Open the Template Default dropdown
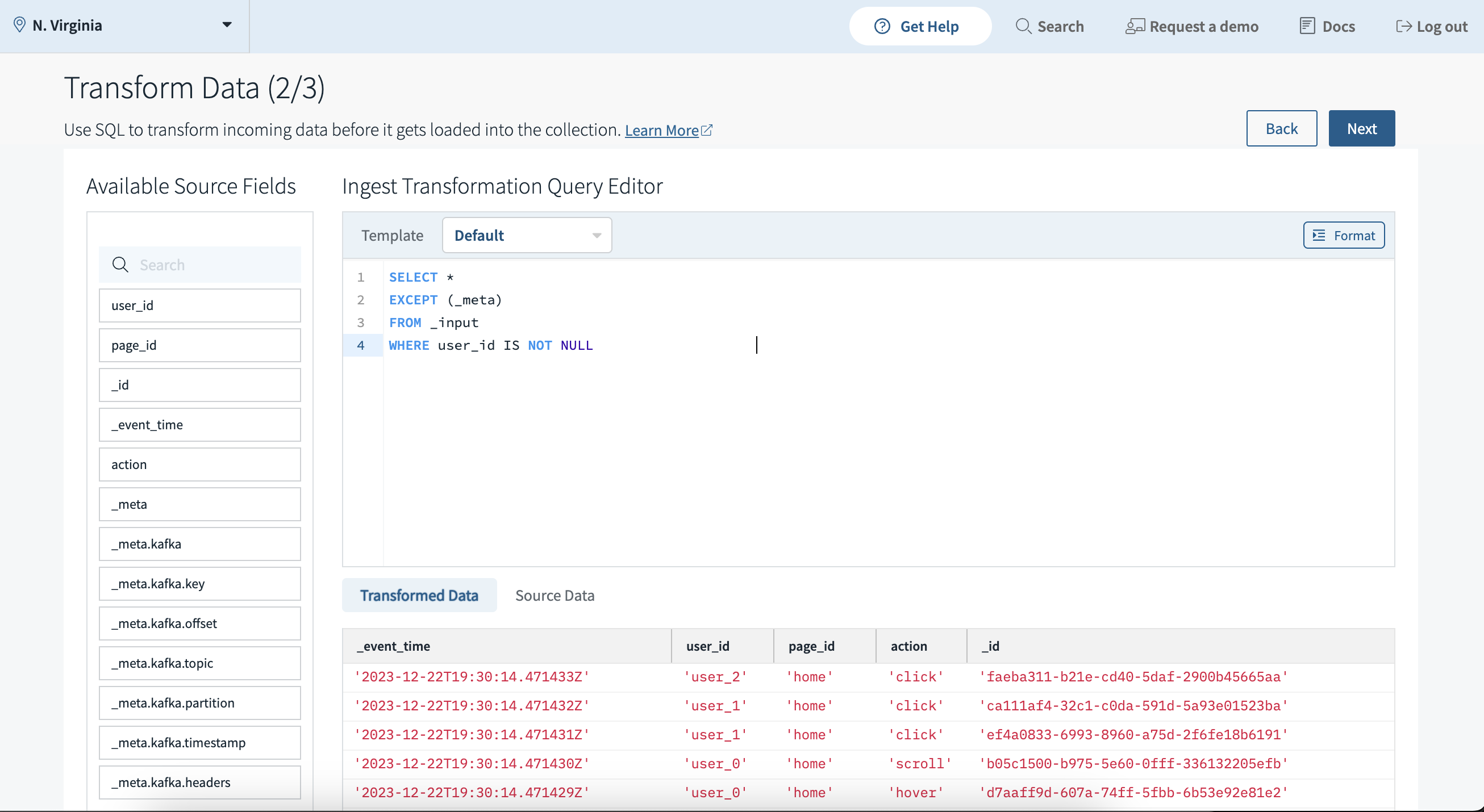This screenshot has width=1484, height=812. 527,235
